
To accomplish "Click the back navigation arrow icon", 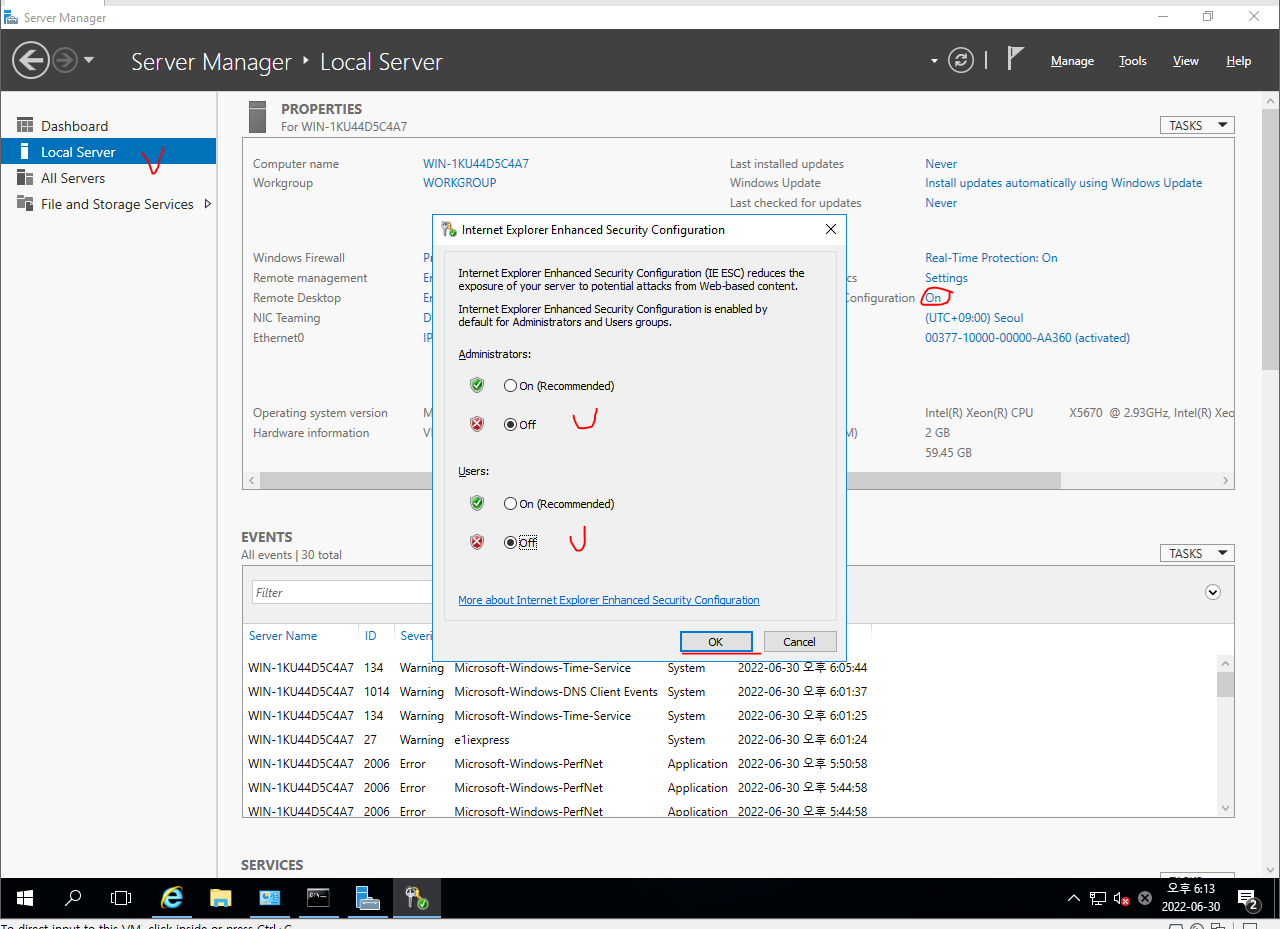I will [31, 61].
